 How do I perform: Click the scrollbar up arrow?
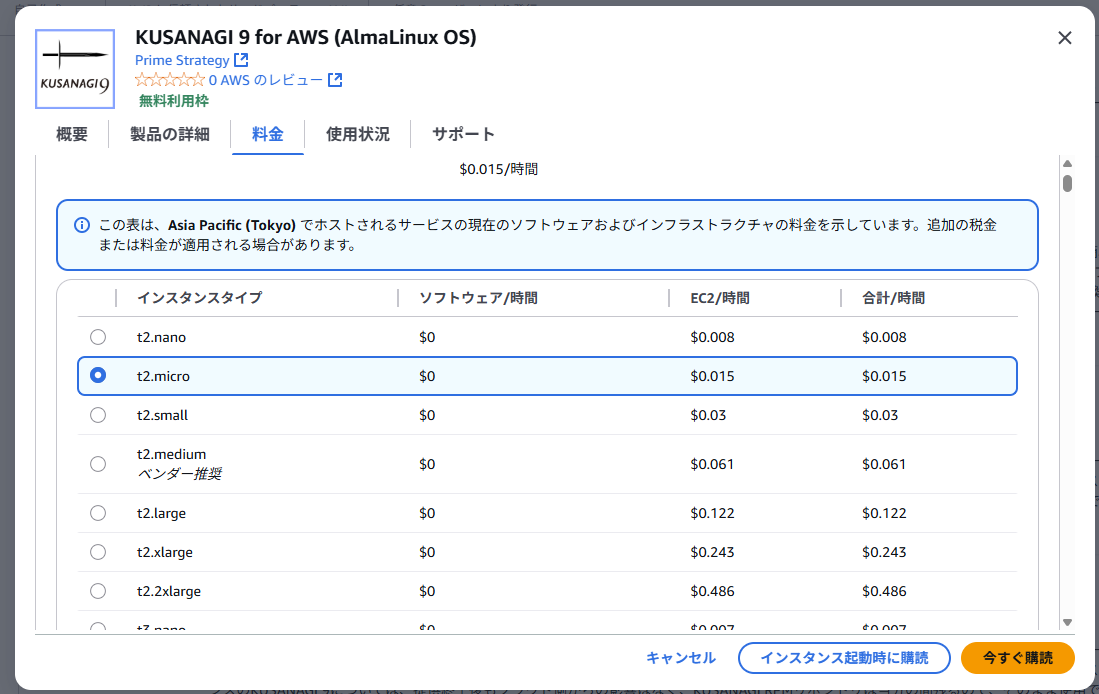click(1067, 163)
